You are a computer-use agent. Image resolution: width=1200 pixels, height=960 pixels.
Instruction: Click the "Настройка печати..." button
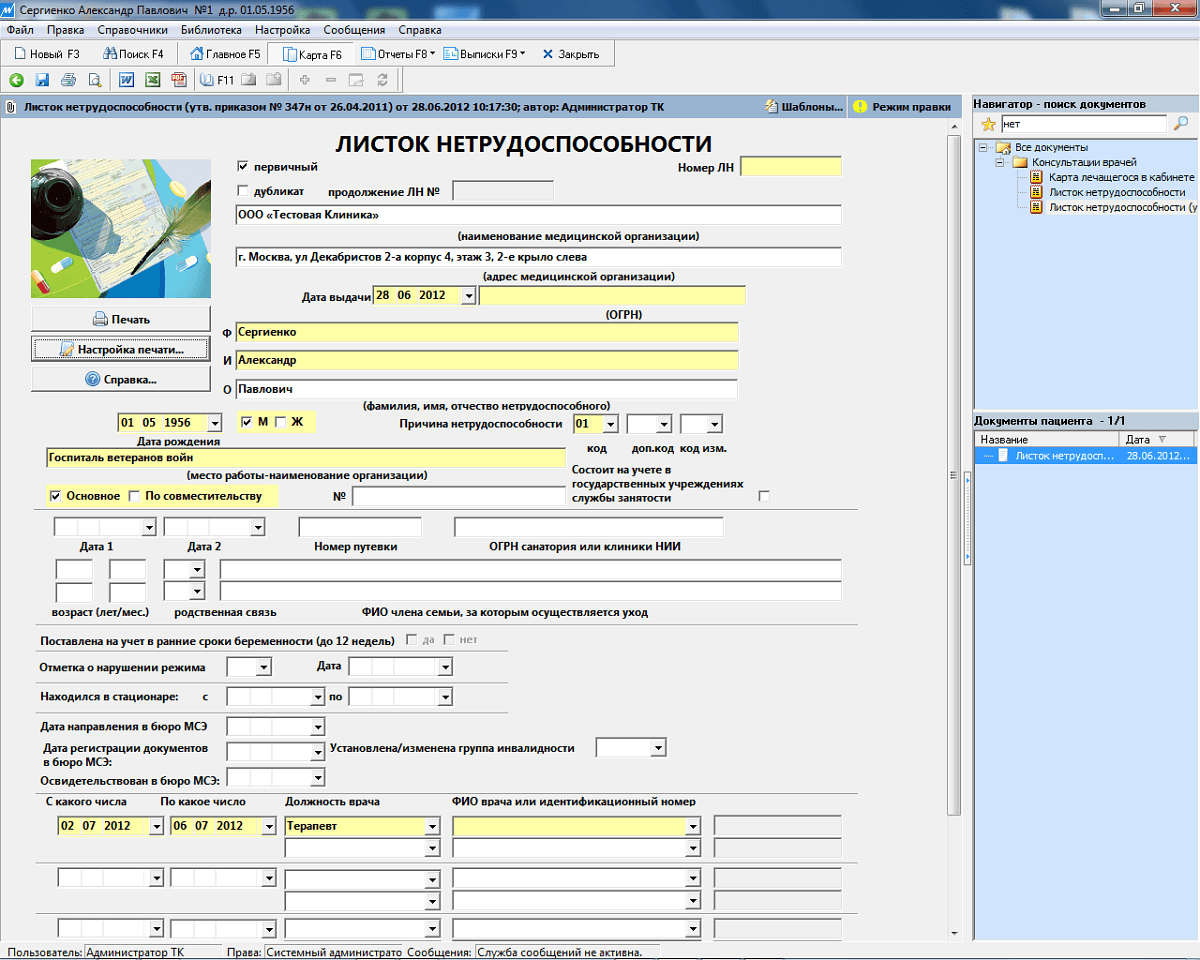121,350
